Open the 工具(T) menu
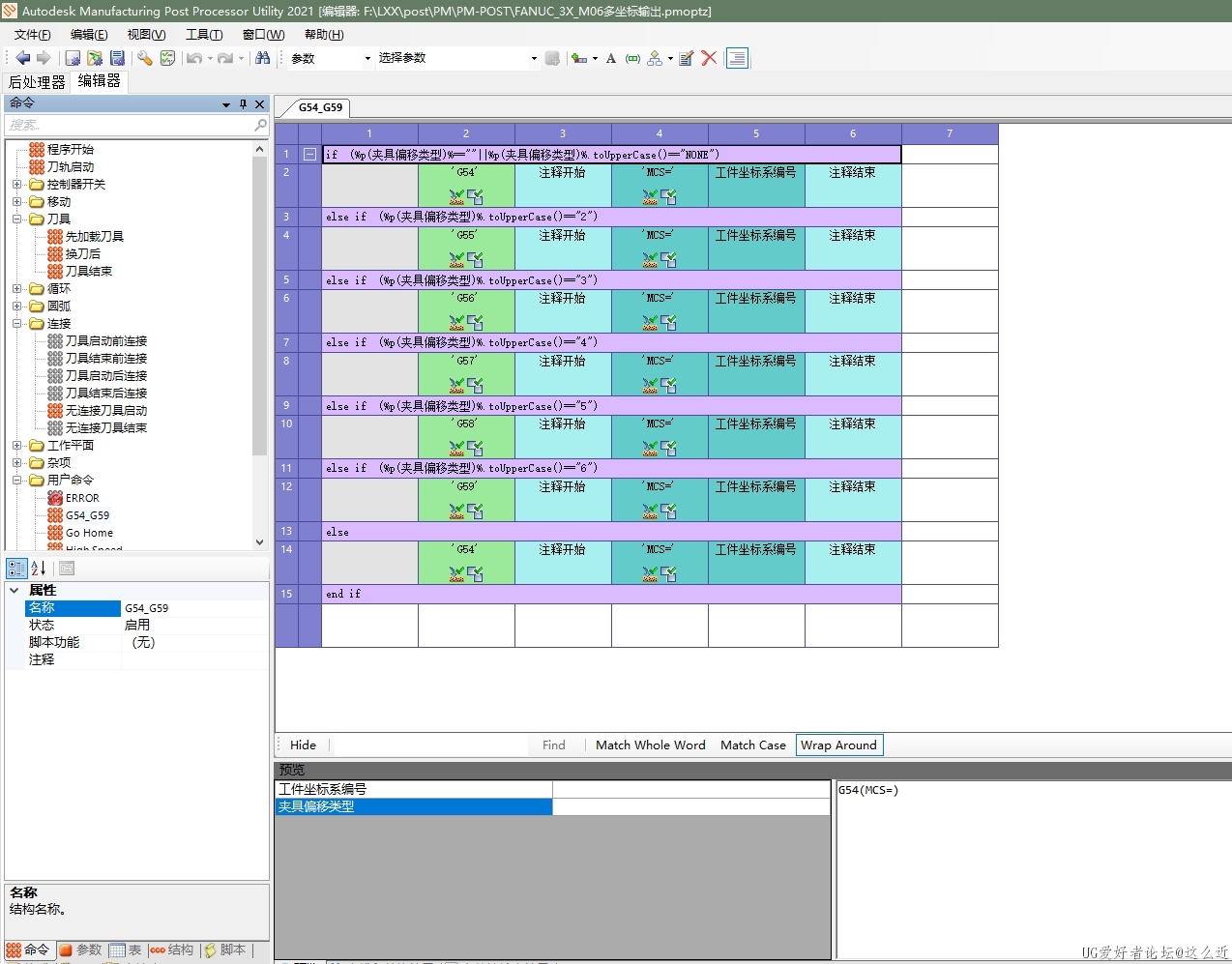1232x964 pixels. 203,35
